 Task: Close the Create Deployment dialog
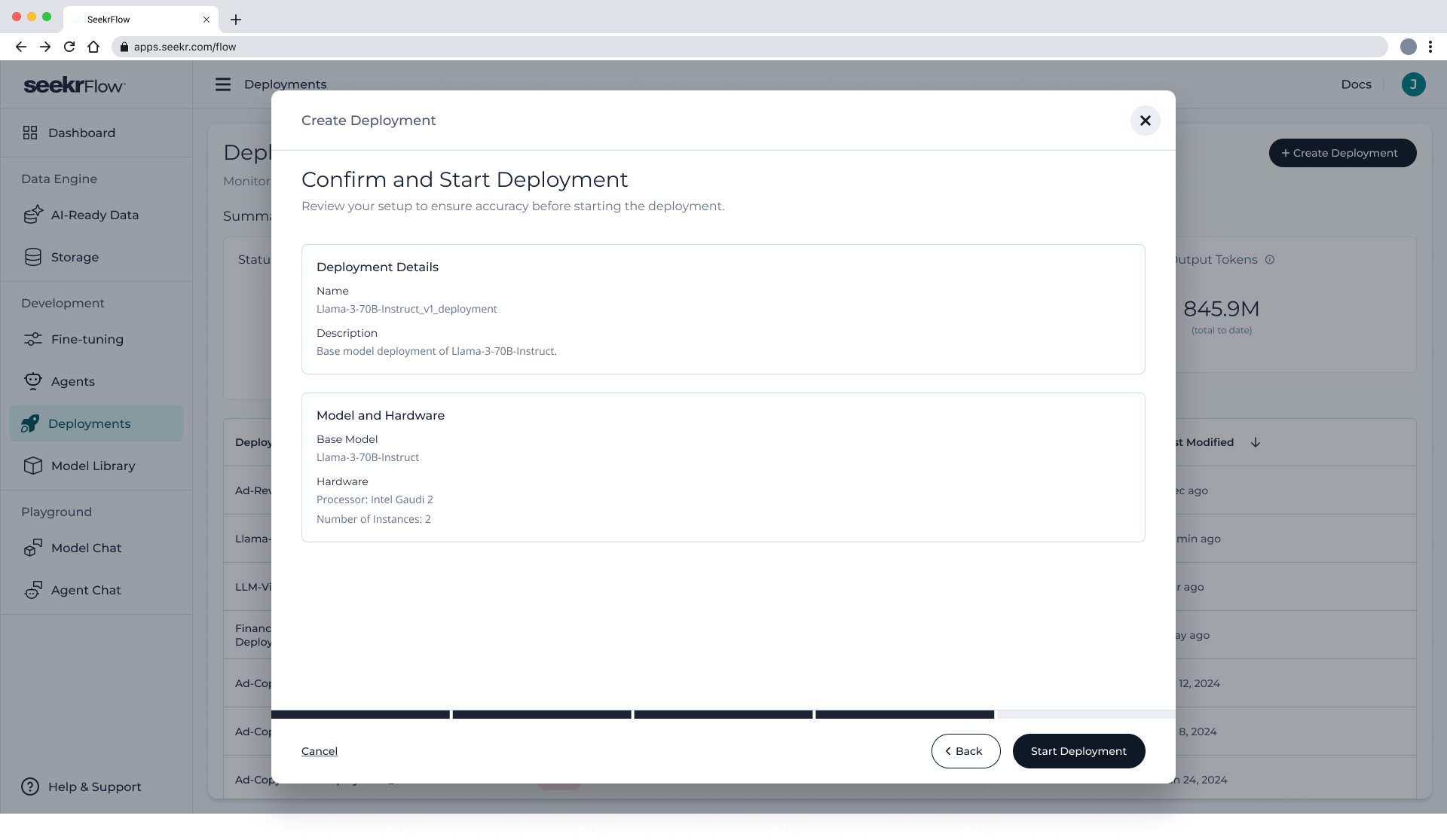1145,121
